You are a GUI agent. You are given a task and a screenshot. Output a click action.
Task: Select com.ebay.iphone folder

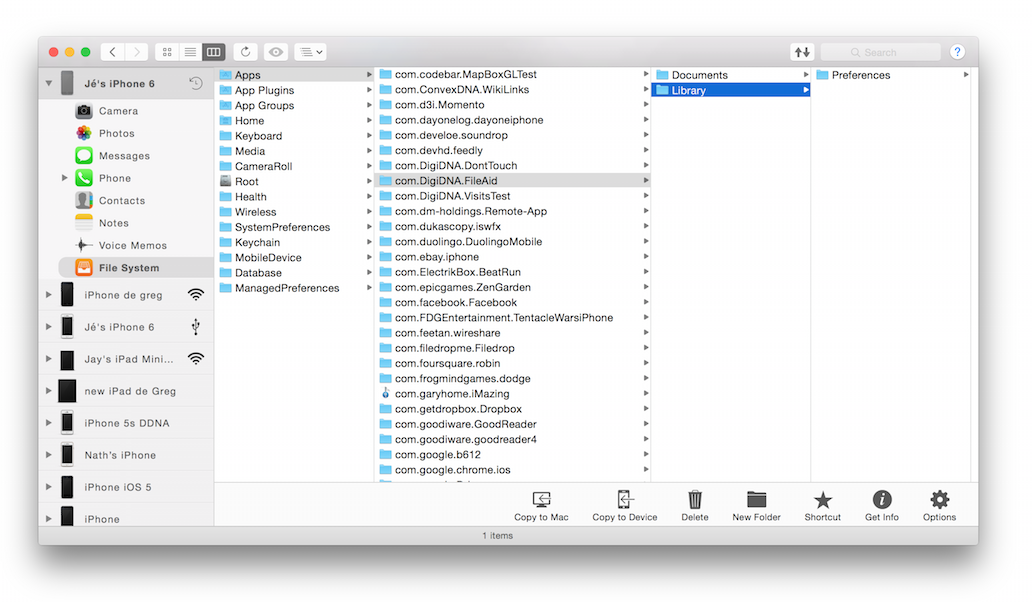(513, 257)
